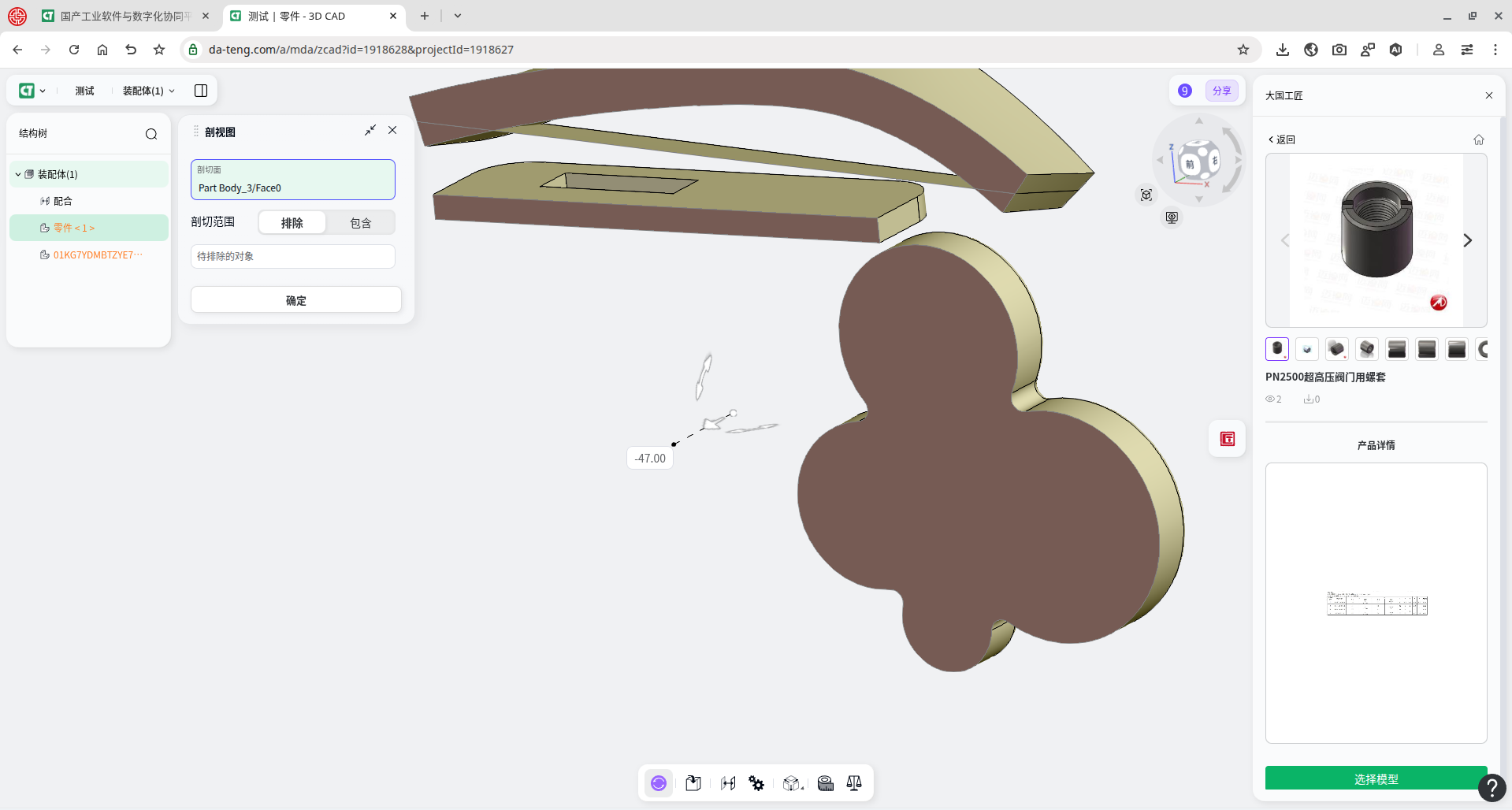Click the insert part icon in bottom toolbar
Viewport: 1512px width, 810px height.
coord(693,783)
